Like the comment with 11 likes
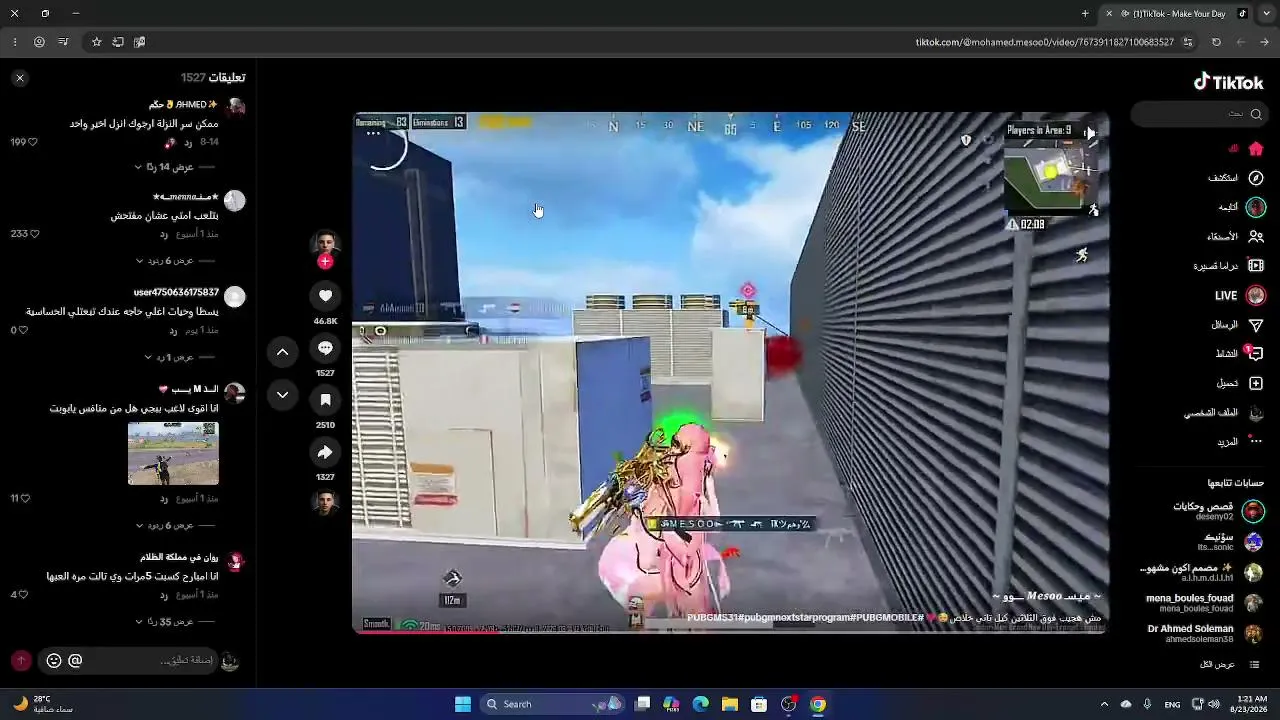This screenshot has height=720, width=1280. pyautogui.click(x=25, y=498)
